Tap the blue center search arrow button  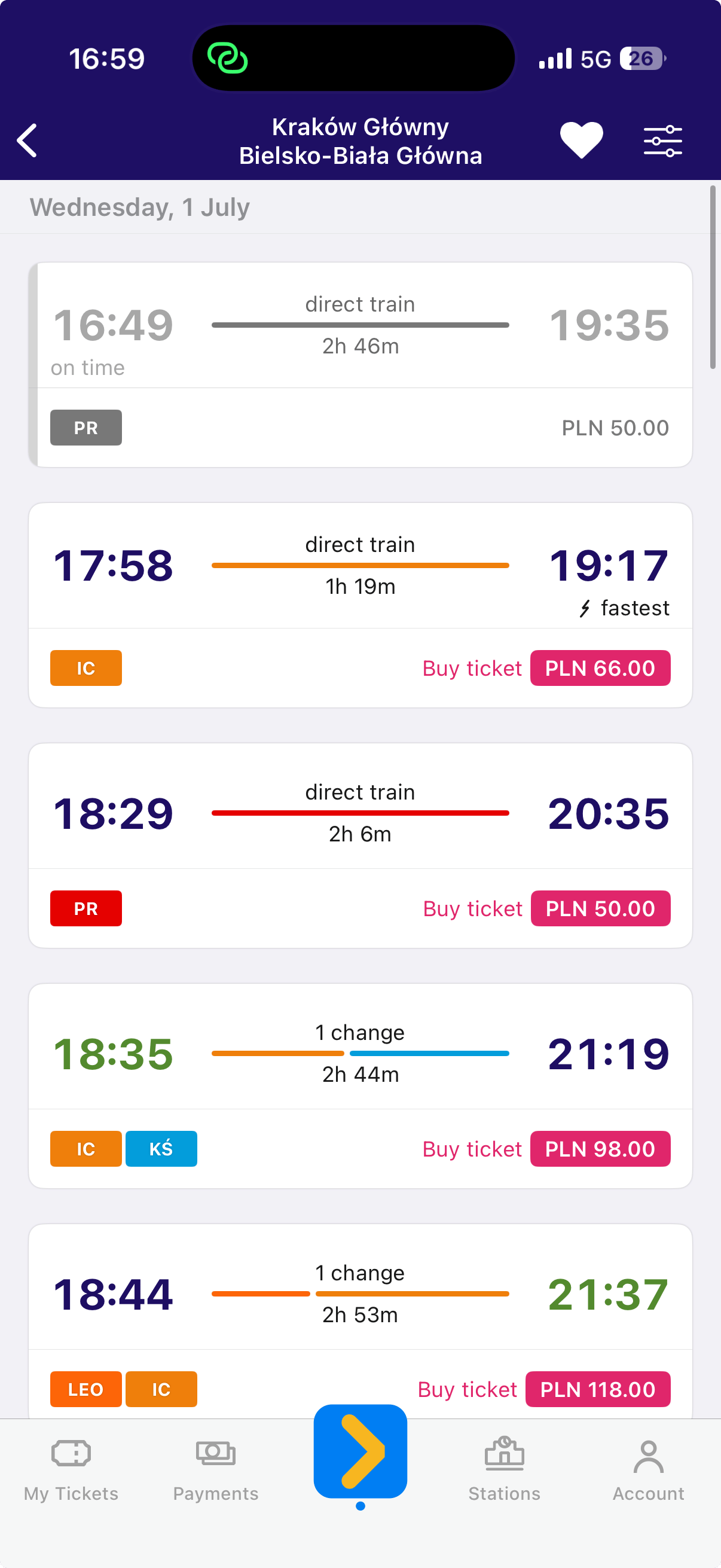(x=360, y=1451)
